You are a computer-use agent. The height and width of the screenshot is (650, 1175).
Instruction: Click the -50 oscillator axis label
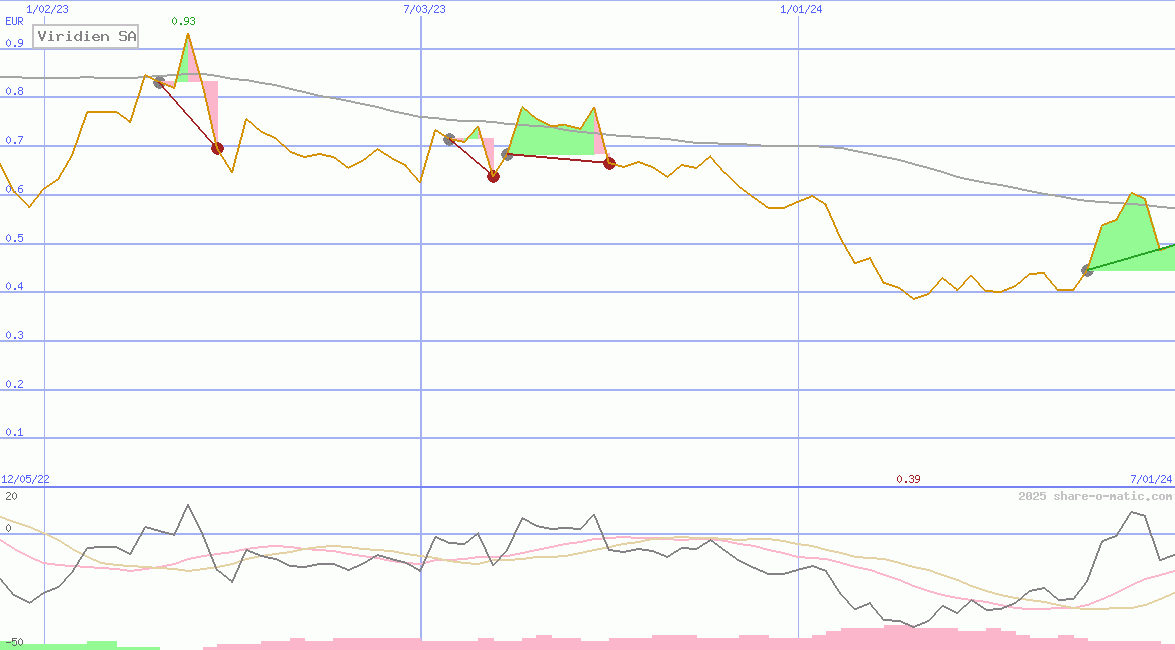[14, 641]
